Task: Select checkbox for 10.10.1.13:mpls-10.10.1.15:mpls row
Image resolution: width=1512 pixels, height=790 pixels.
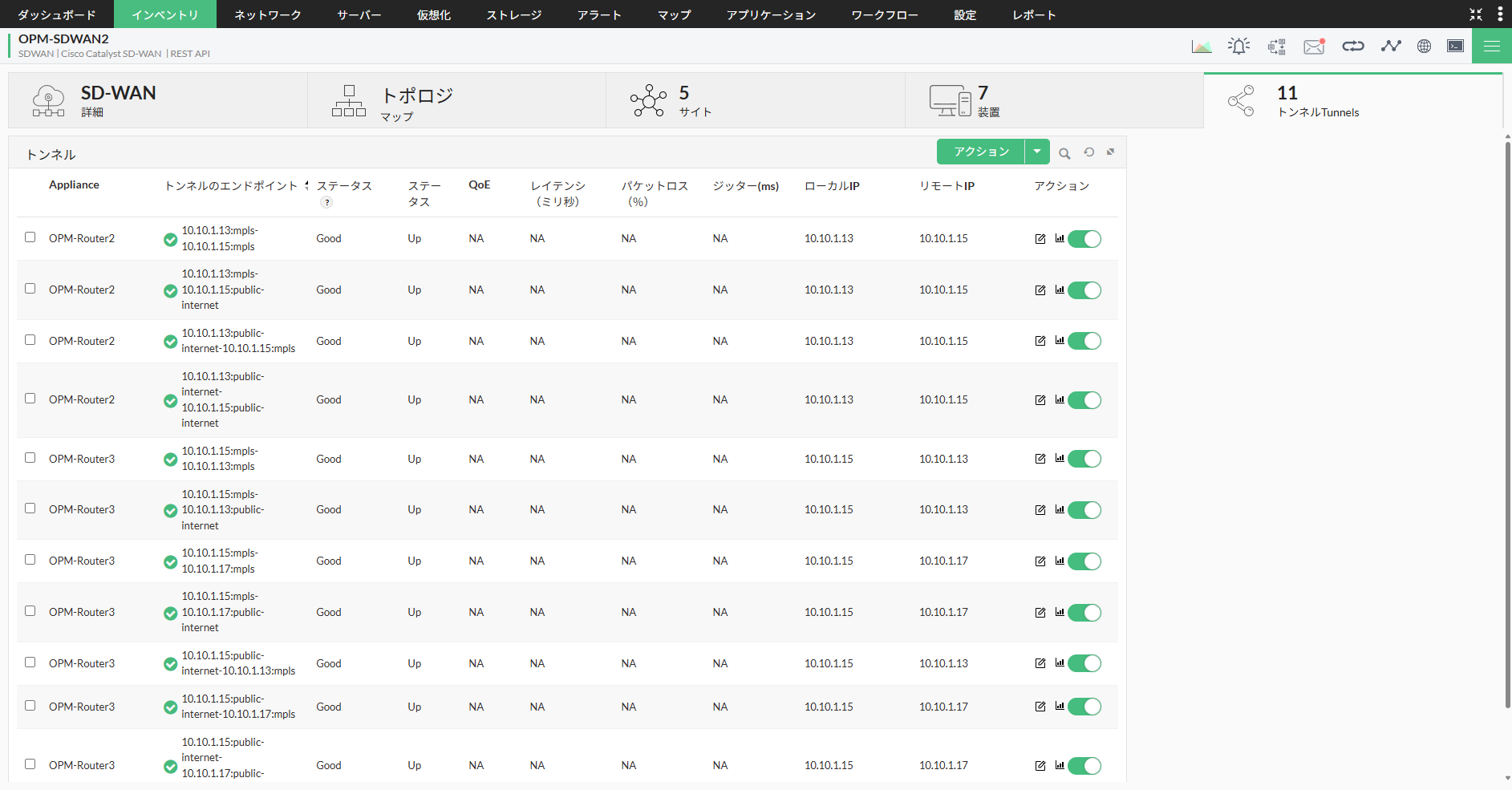Action: [x=30, y=237]
